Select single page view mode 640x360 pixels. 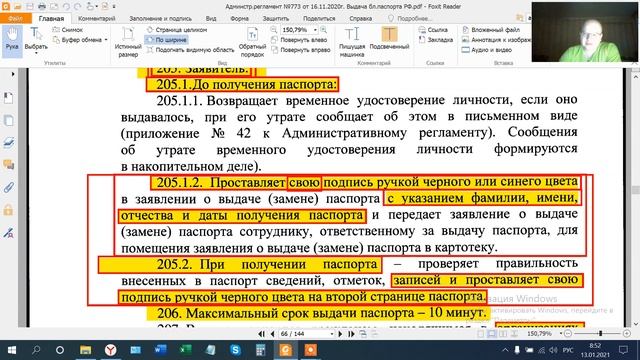pos(481,334)
